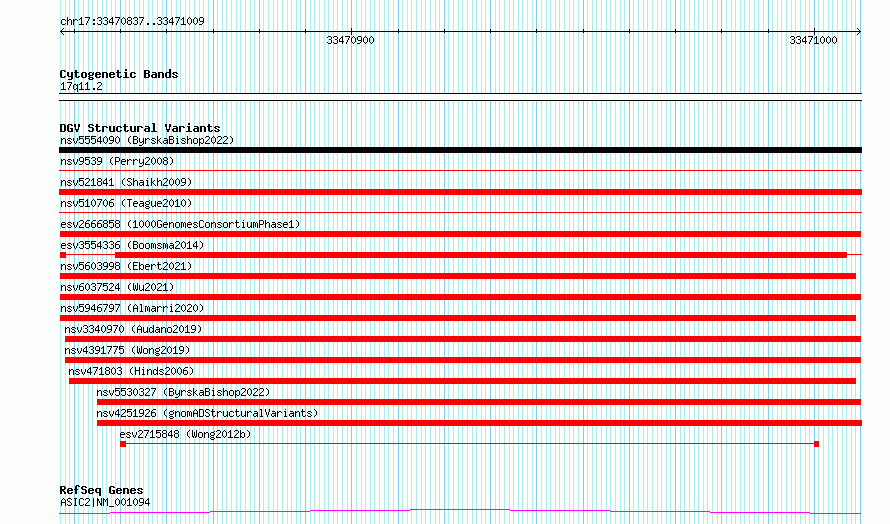This screenshot has width=890, height=524.
Task: Select variant nsv5554090 (ByrskaBishop2022) label
Action: point(147,140)
